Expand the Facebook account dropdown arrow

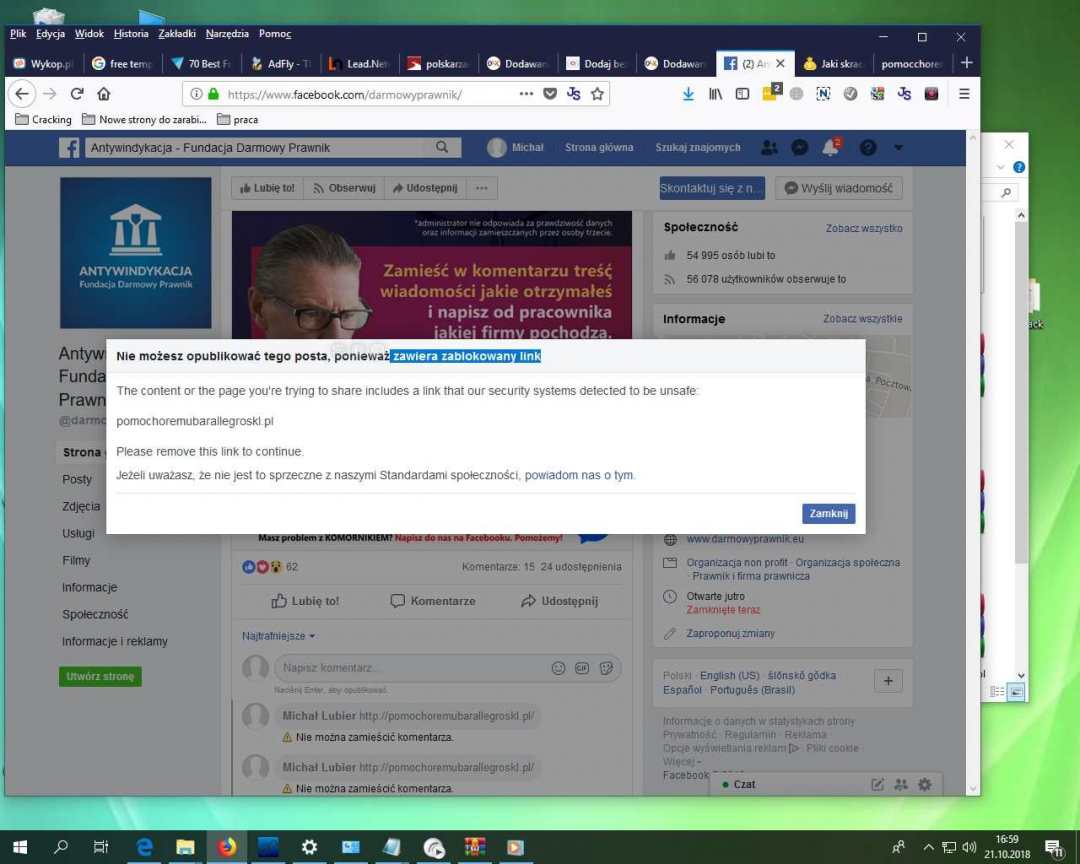(898, 147)
